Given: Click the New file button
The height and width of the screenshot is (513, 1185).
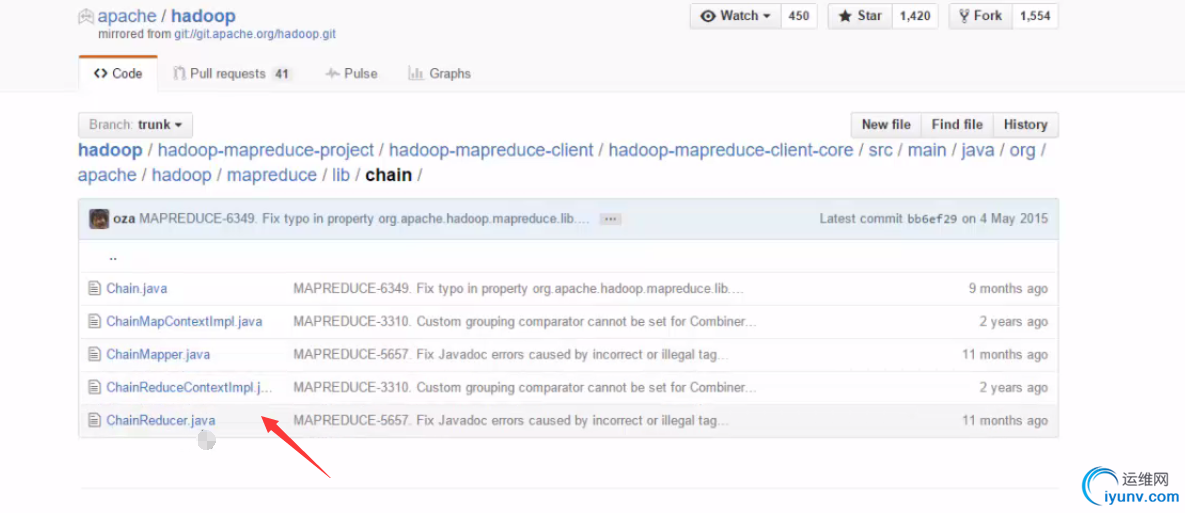Looking at the screenshot, I should click(886, 125).
